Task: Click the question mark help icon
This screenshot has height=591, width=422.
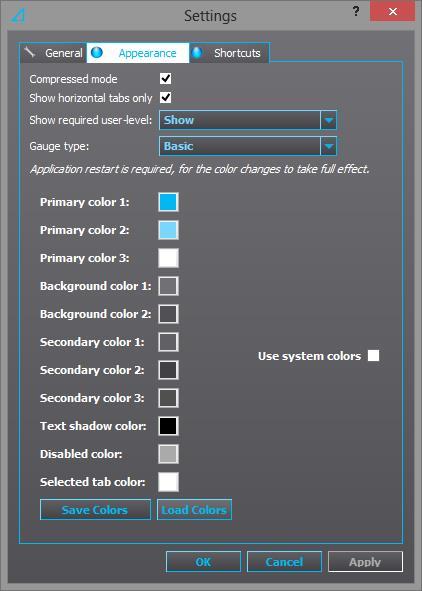Action: click(356, 11)
